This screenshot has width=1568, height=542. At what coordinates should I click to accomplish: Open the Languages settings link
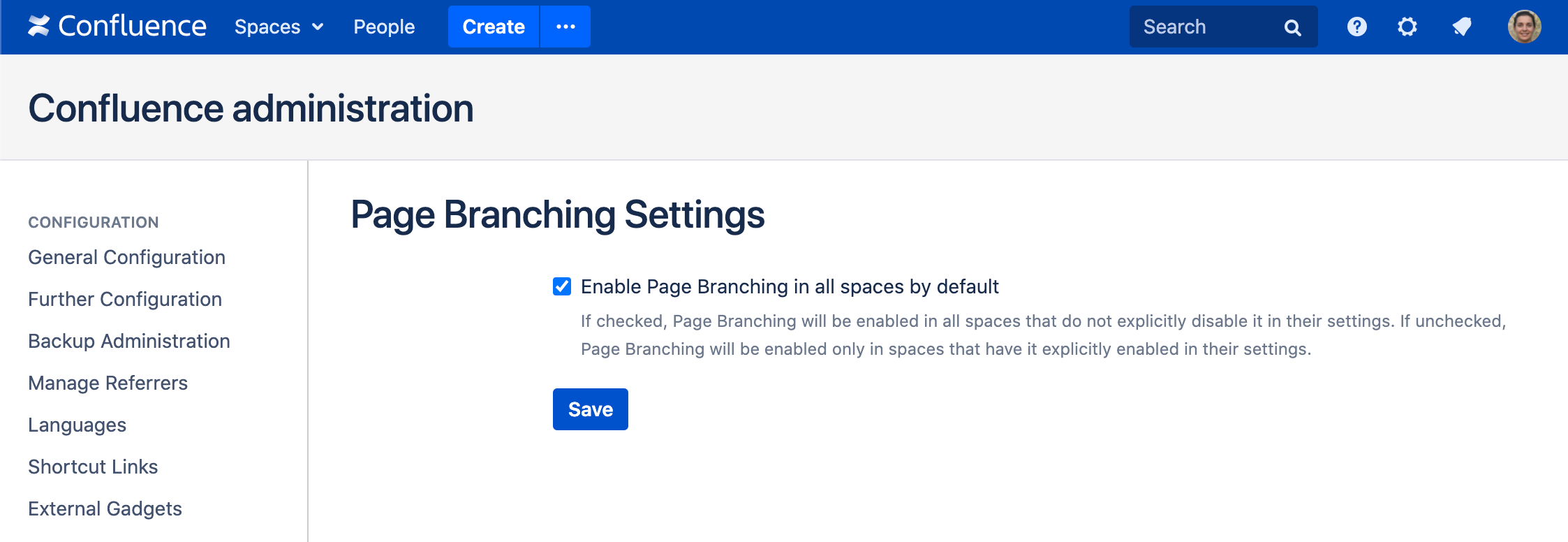point(77,425)
